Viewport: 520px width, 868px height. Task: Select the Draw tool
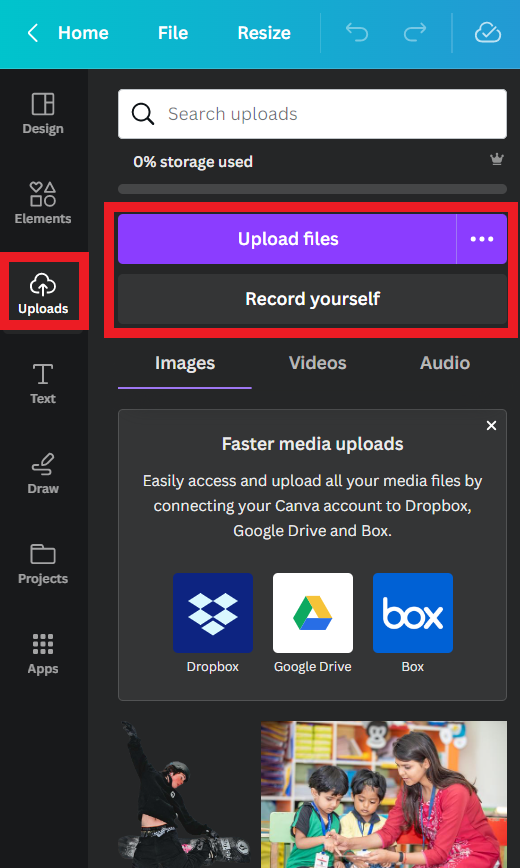tap(43, 474)
